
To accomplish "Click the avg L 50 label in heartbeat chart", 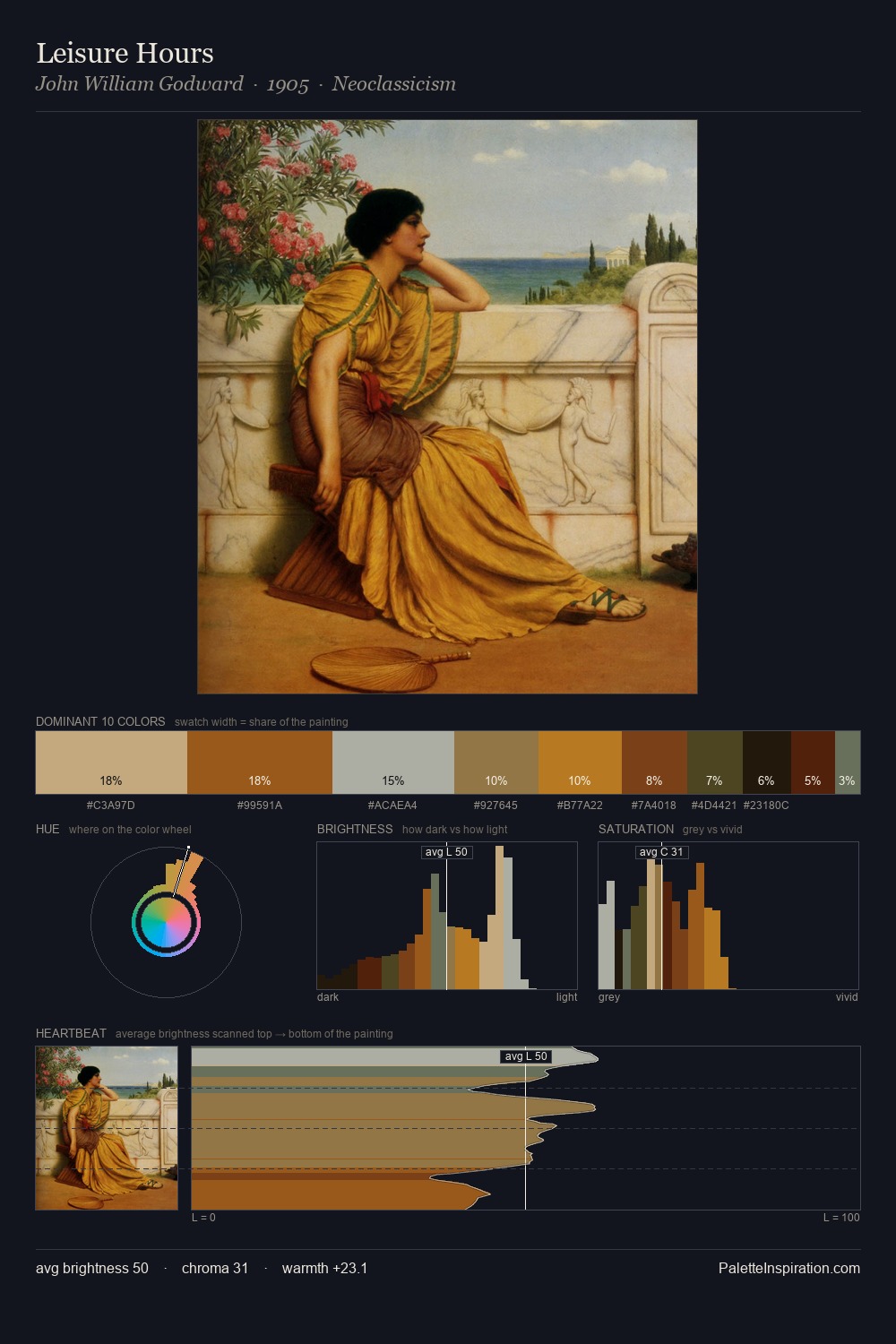I will tap(526, 1056).
